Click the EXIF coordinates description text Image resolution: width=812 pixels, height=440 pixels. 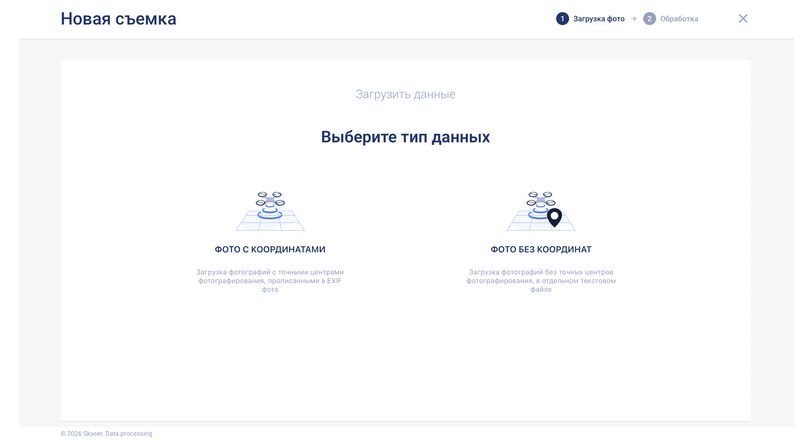[270, 280]
